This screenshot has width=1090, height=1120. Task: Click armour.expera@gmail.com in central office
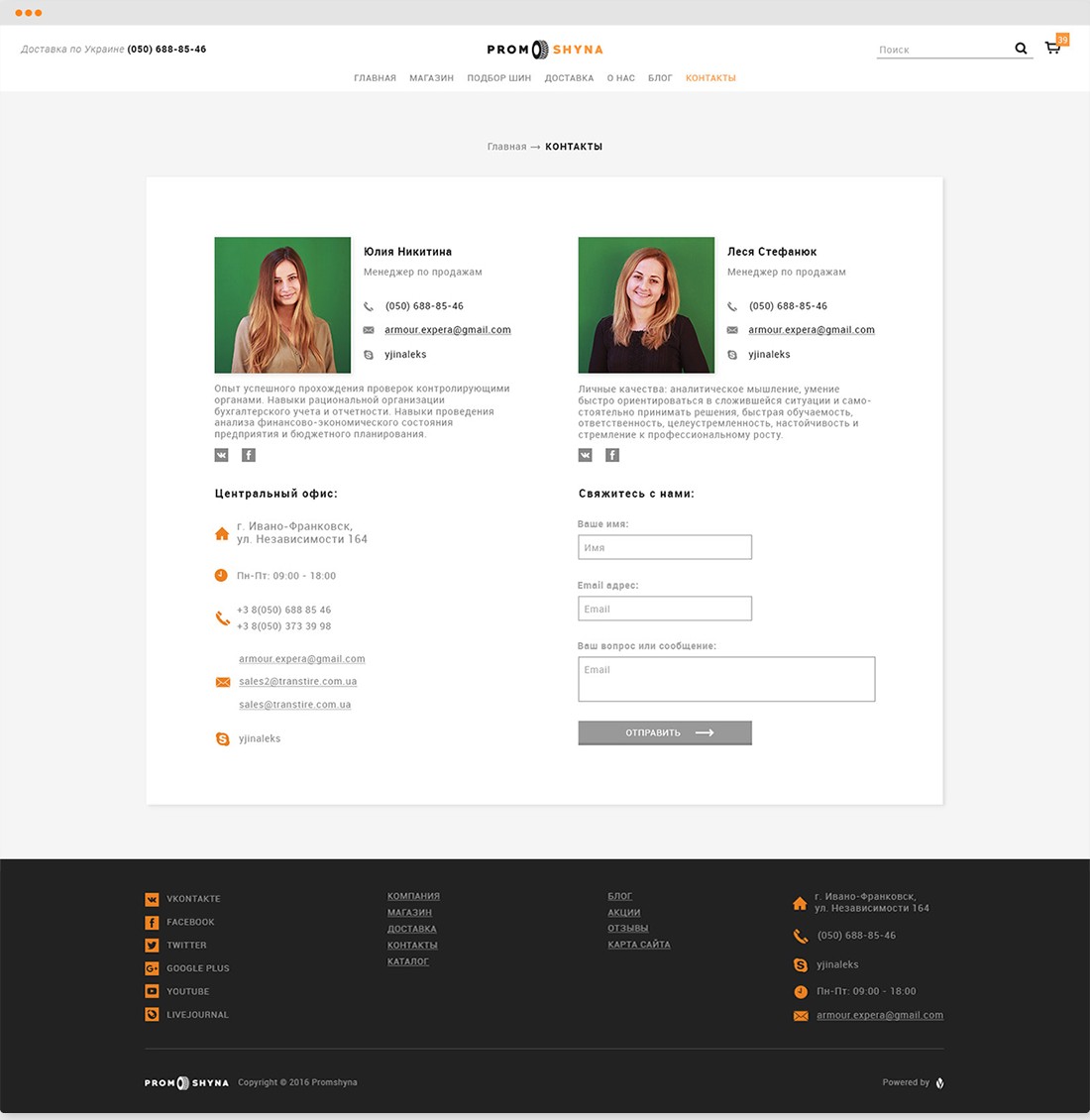[302, 658]
